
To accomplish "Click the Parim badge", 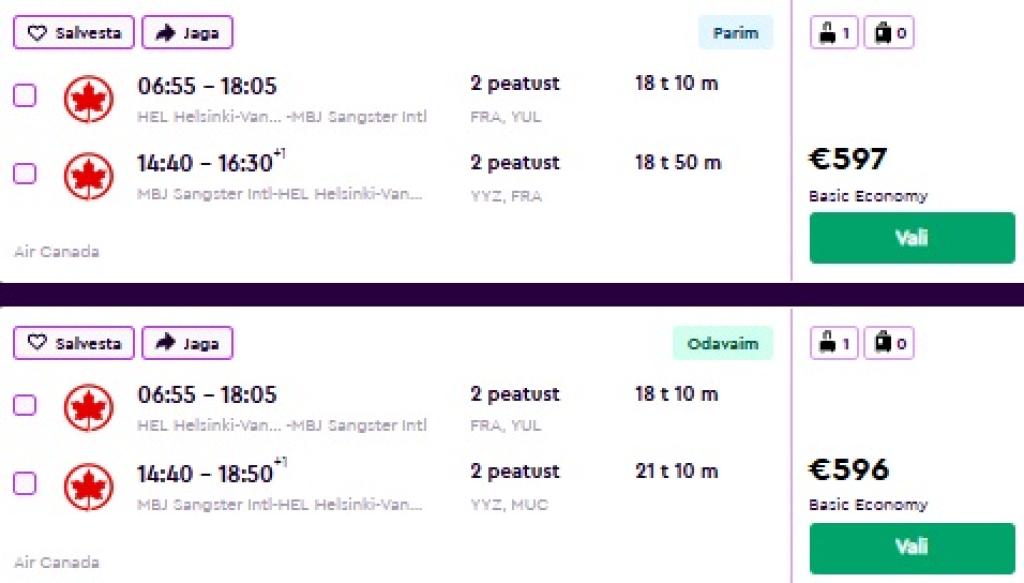I will pyautogui.click(x=735, y=33).
